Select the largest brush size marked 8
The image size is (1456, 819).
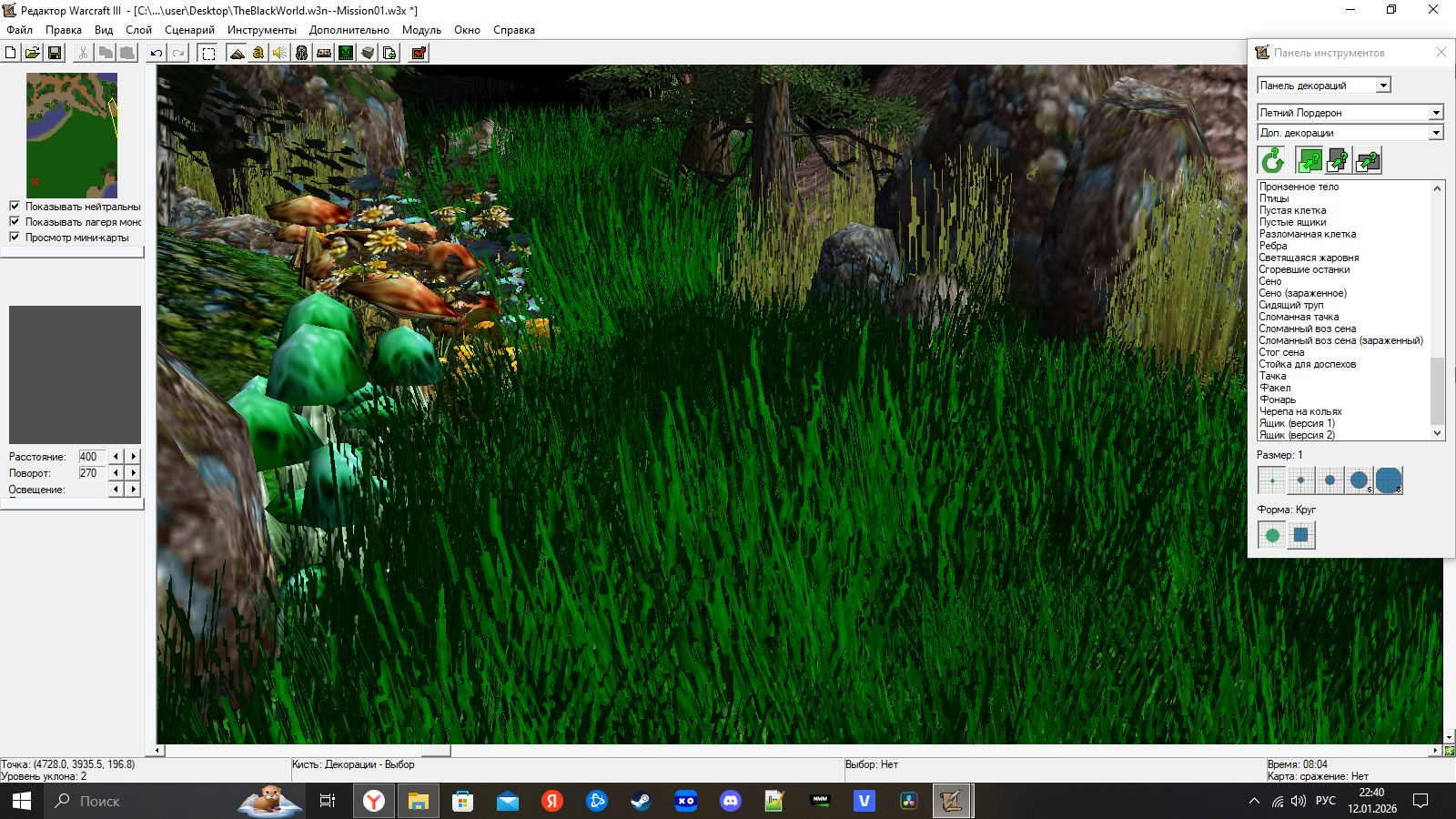(1389, 480)
